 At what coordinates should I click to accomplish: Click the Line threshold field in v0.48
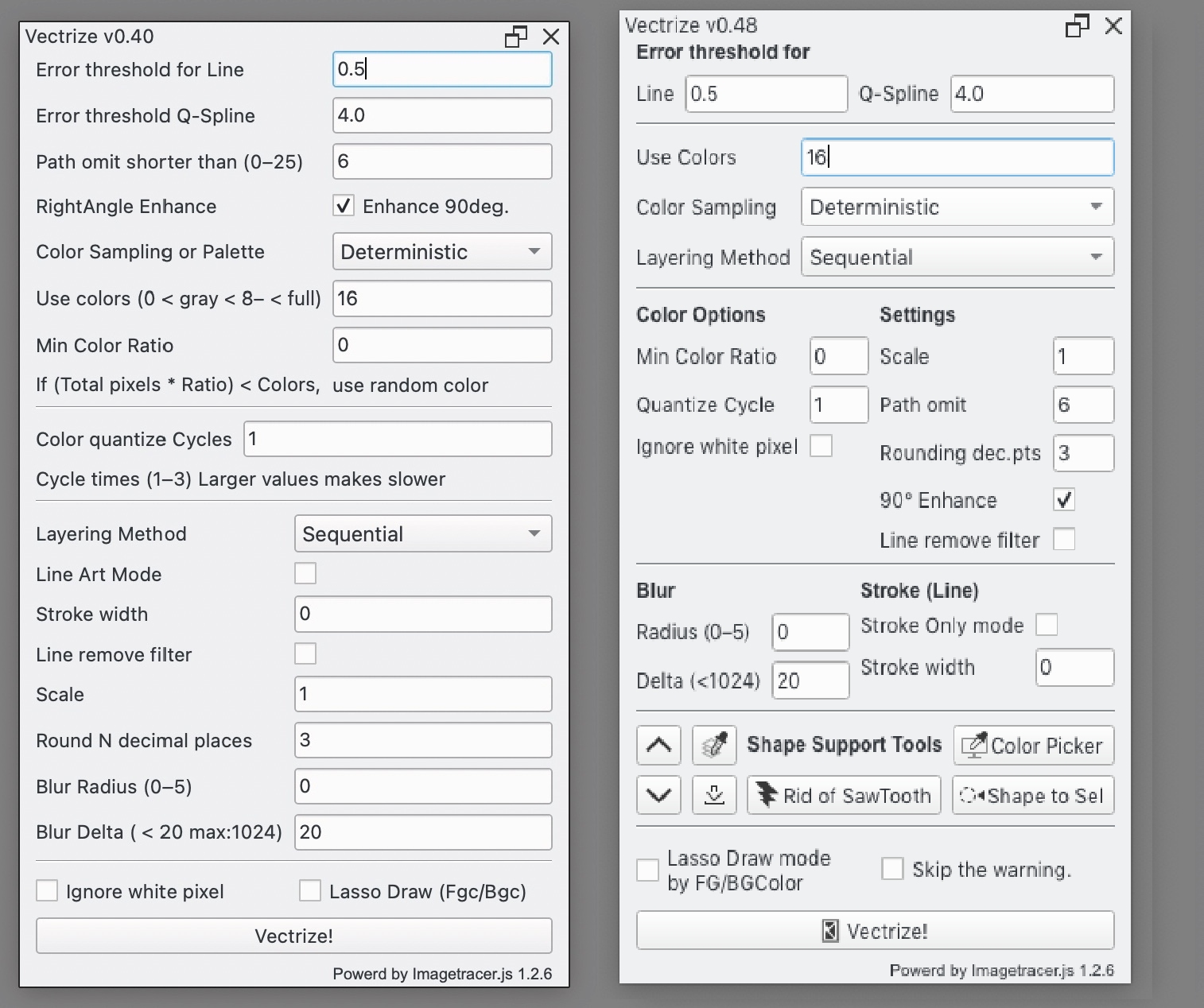767,94
